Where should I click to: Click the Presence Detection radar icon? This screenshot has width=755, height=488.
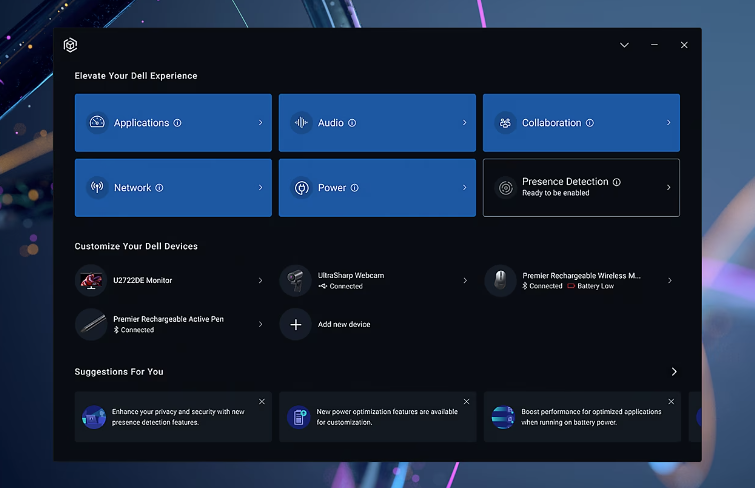pos(506,187)
